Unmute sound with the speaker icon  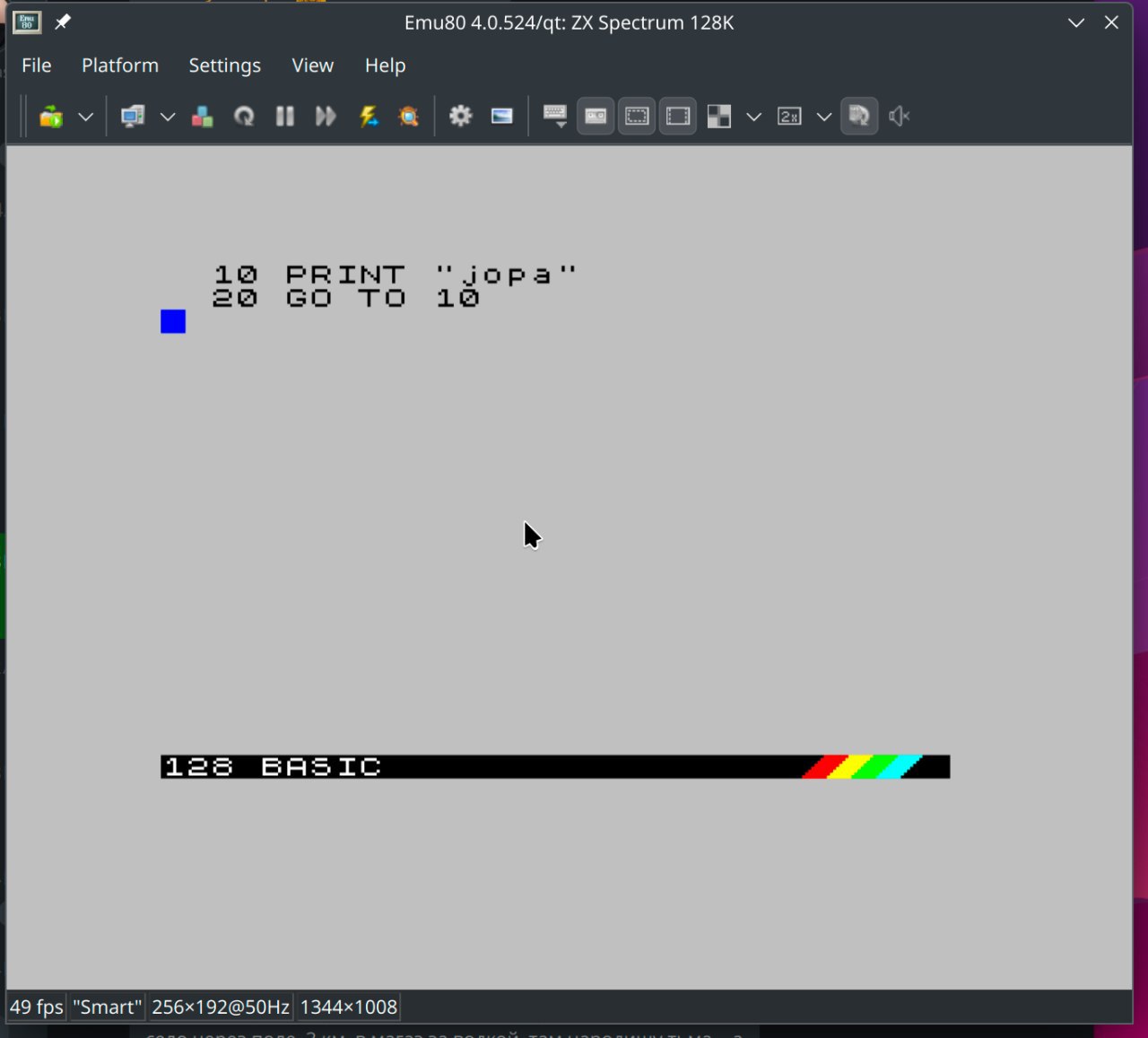click(899, 117)
